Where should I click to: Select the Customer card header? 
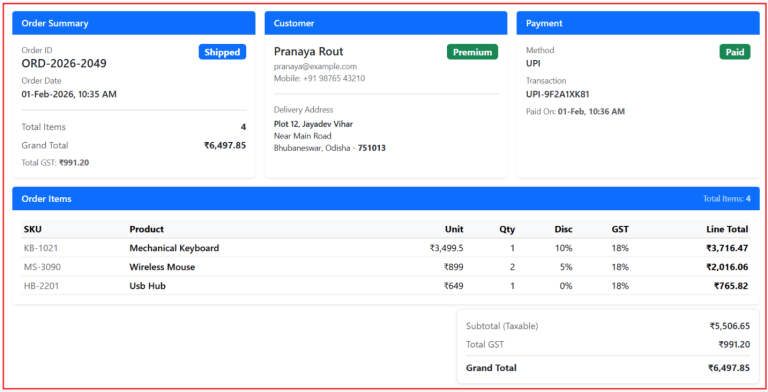click(386, 23)
